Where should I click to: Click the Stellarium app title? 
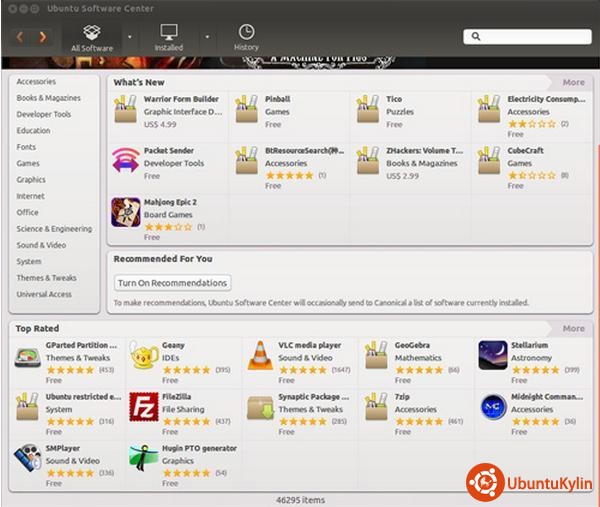point(530,345)
